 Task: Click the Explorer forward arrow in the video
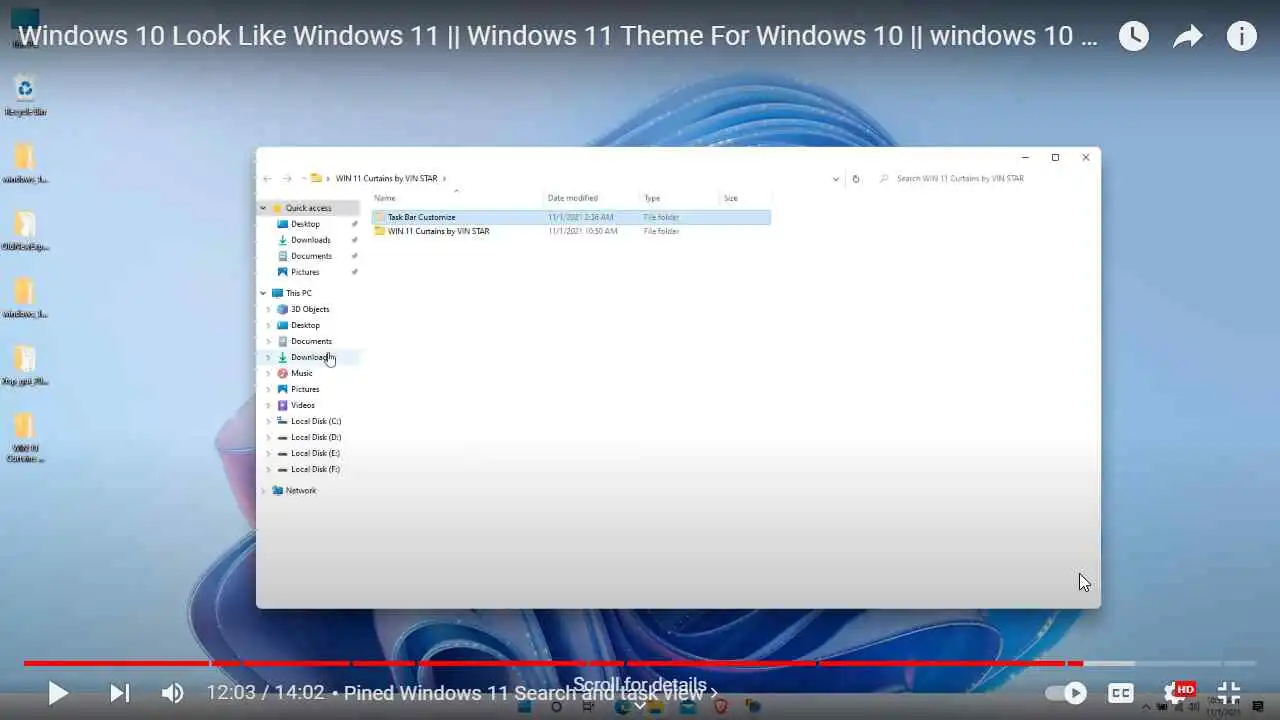(287, 178)
